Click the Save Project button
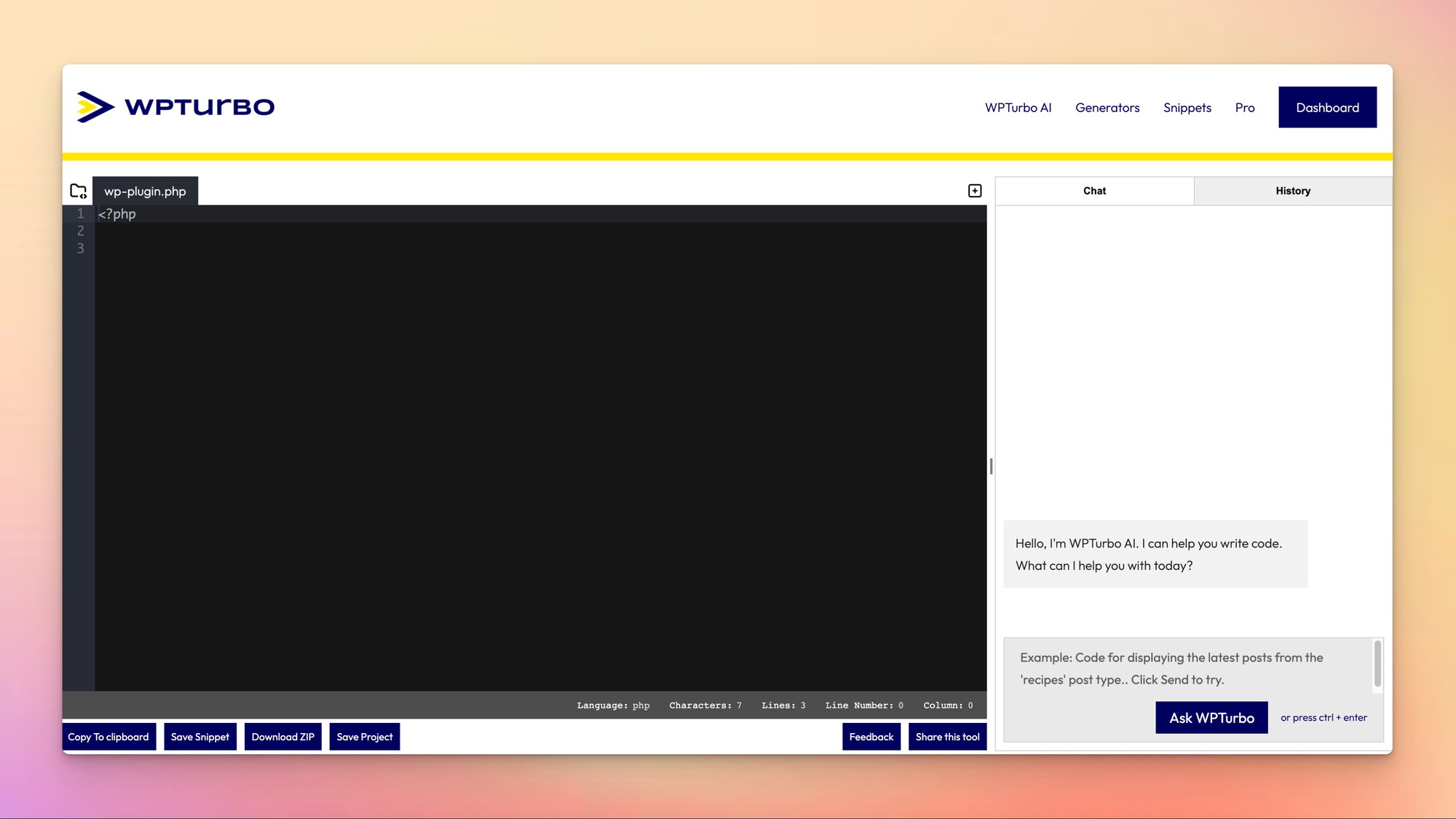The width and height of the screenshot is (1456, 819). tap(364, 736)
